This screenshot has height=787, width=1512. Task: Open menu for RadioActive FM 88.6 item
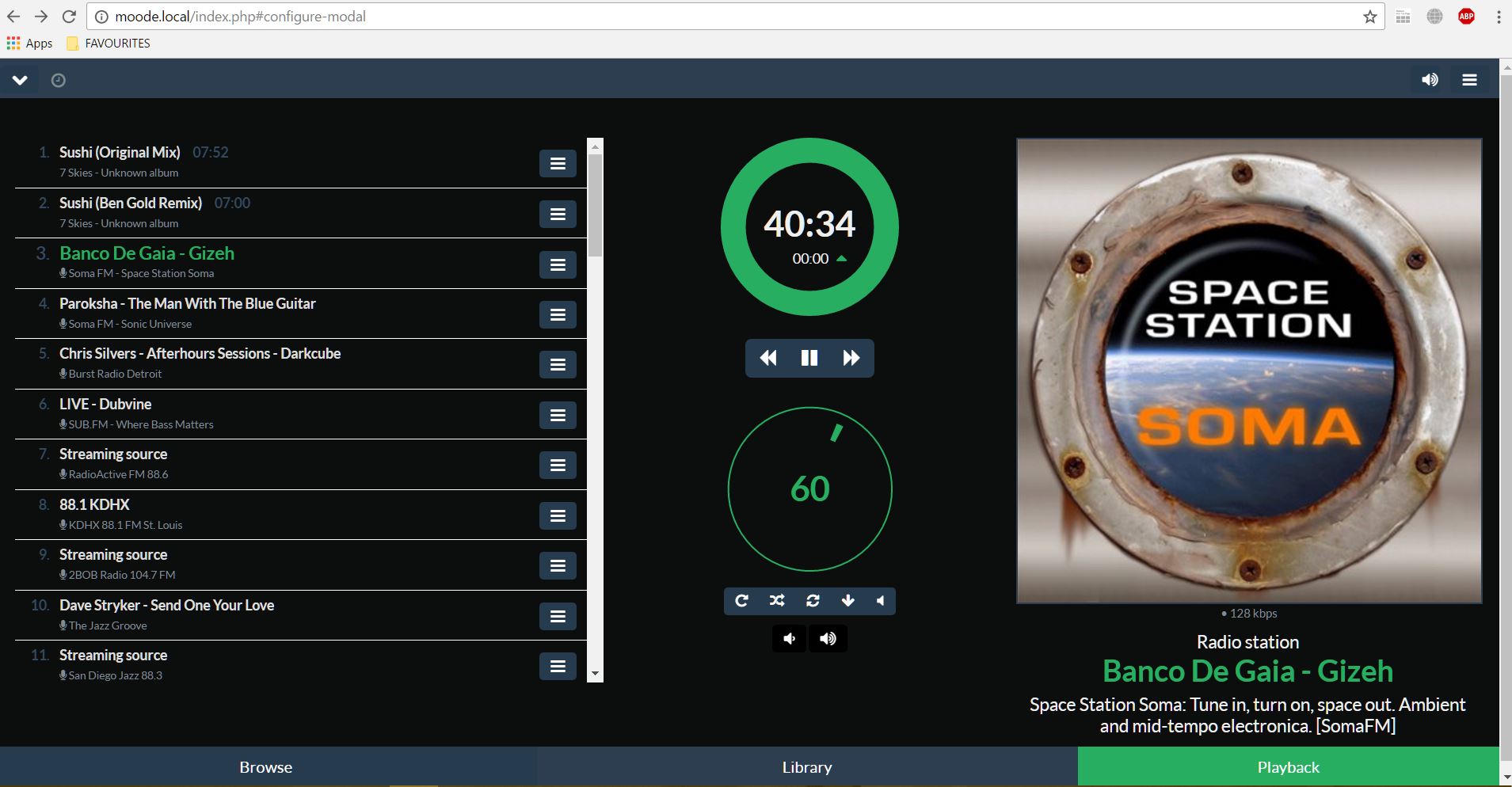click(x=558, y=465)
